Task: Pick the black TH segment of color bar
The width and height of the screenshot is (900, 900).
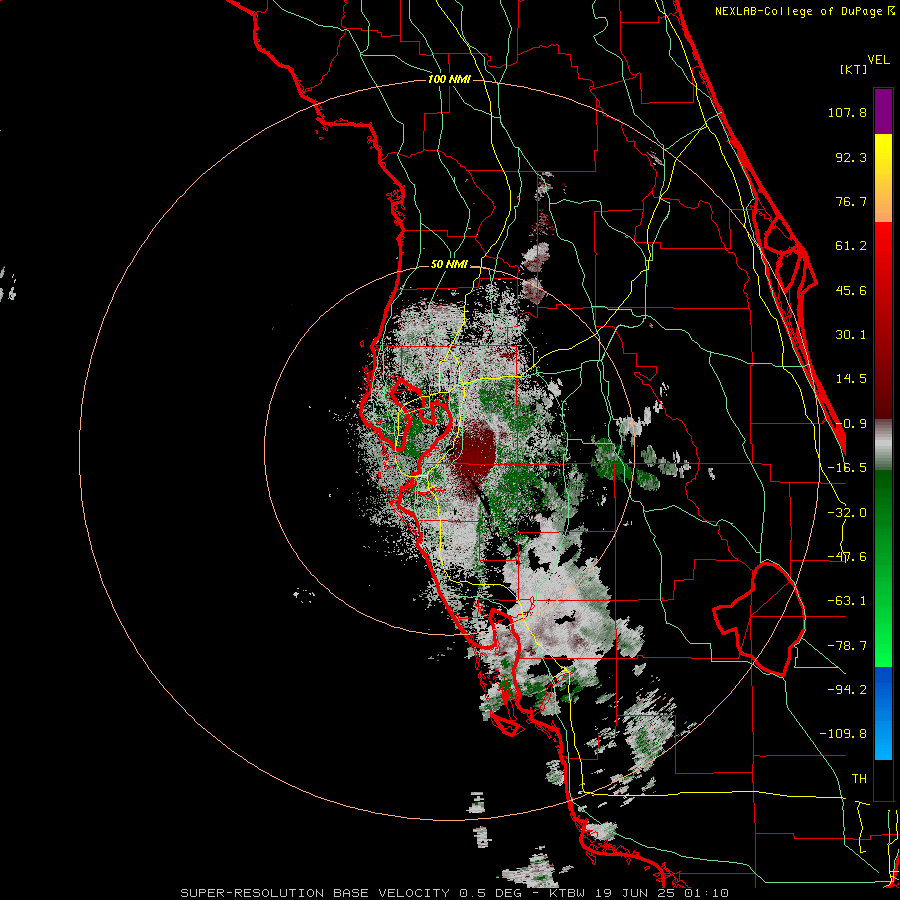Action: (883, 779)
